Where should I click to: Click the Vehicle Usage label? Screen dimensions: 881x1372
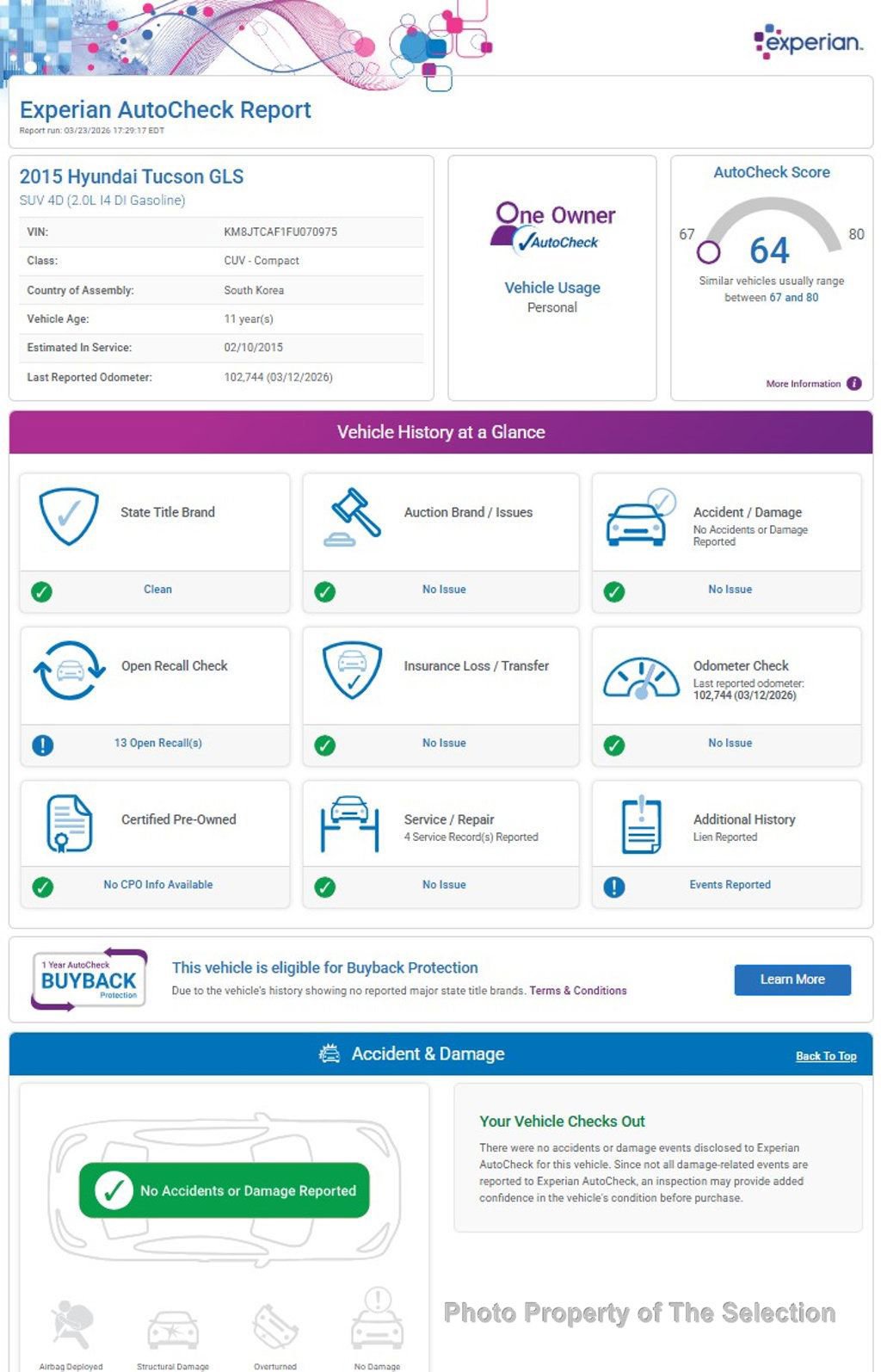coord(552,288)
